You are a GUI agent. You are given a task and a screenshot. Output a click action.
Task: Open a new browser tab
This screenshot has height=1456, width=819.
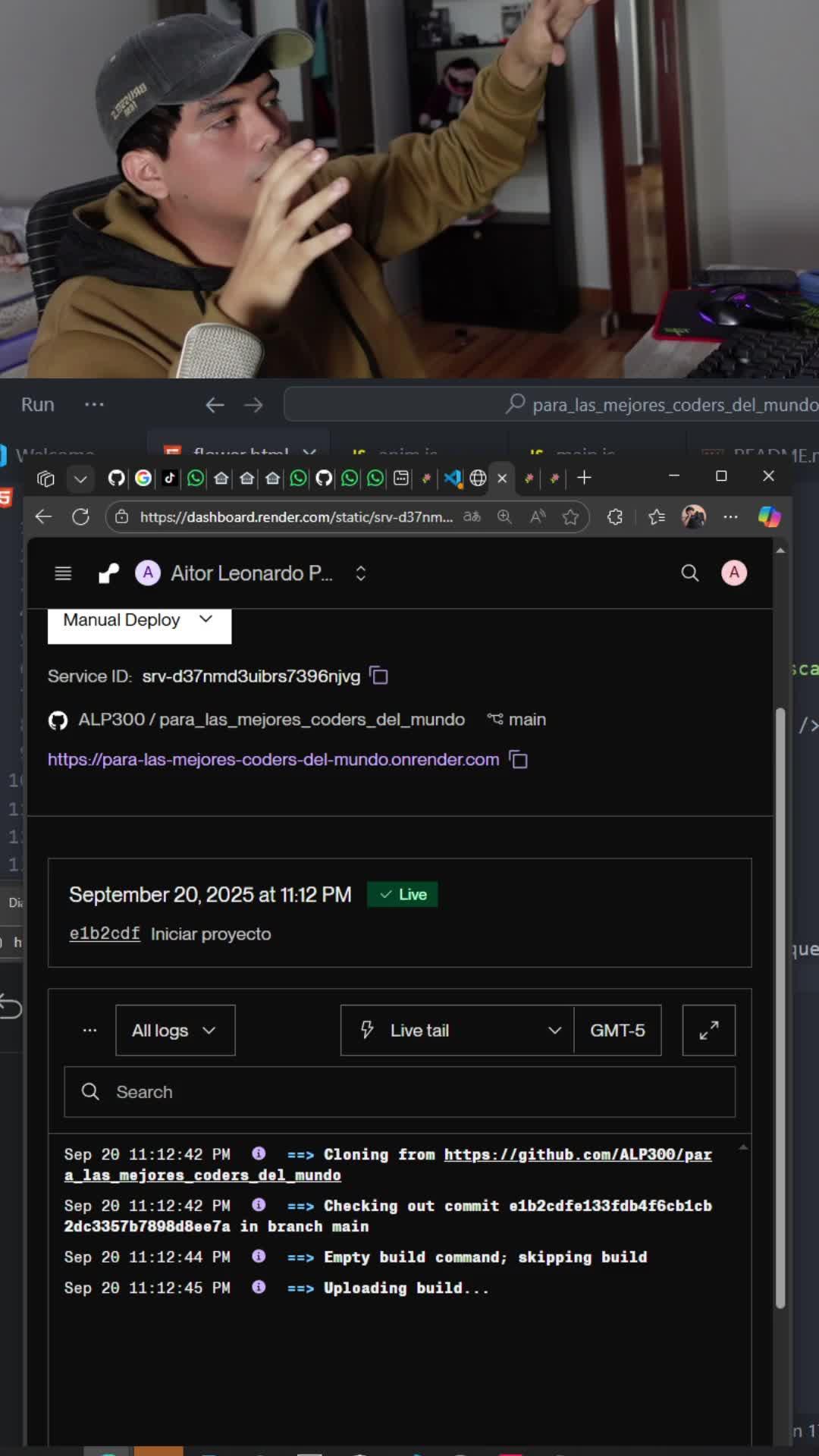584,478
